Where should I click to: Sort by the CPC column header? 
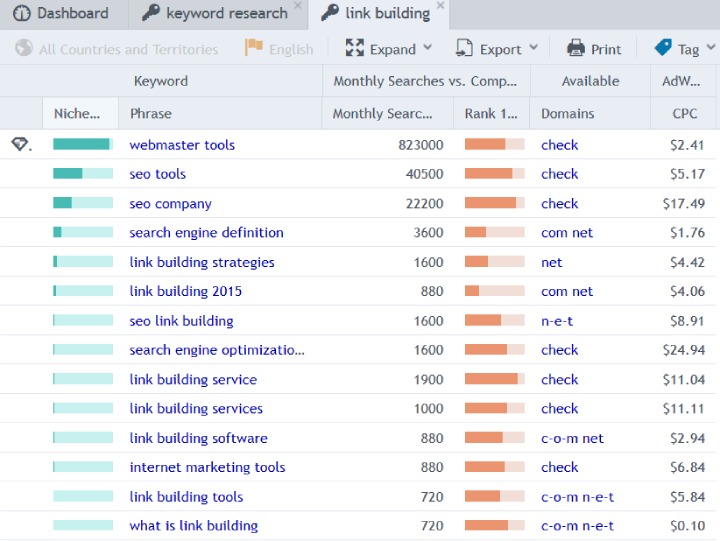[684, 113]
